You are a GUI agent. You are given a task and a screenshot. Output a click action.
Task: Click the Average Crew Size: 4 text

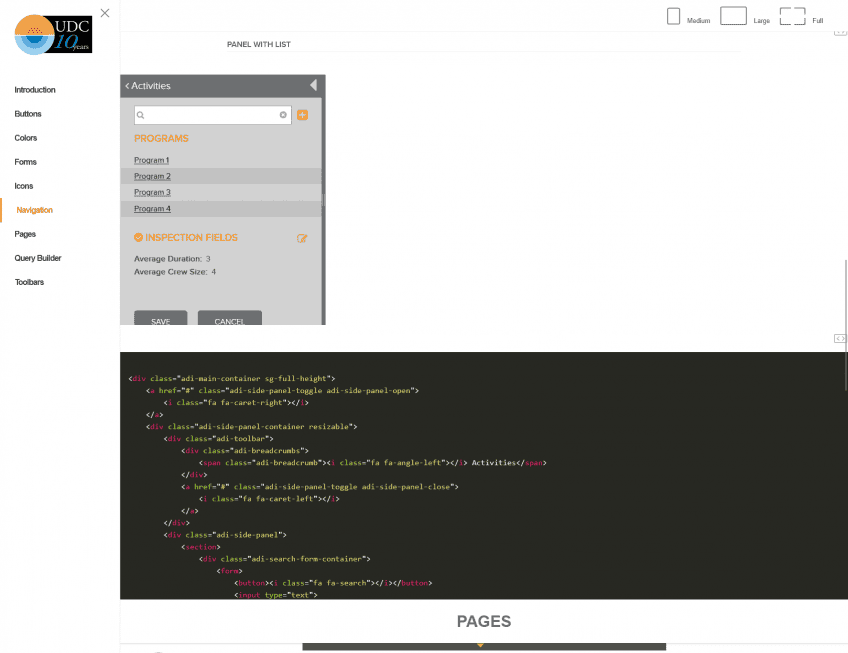[175, 272]
